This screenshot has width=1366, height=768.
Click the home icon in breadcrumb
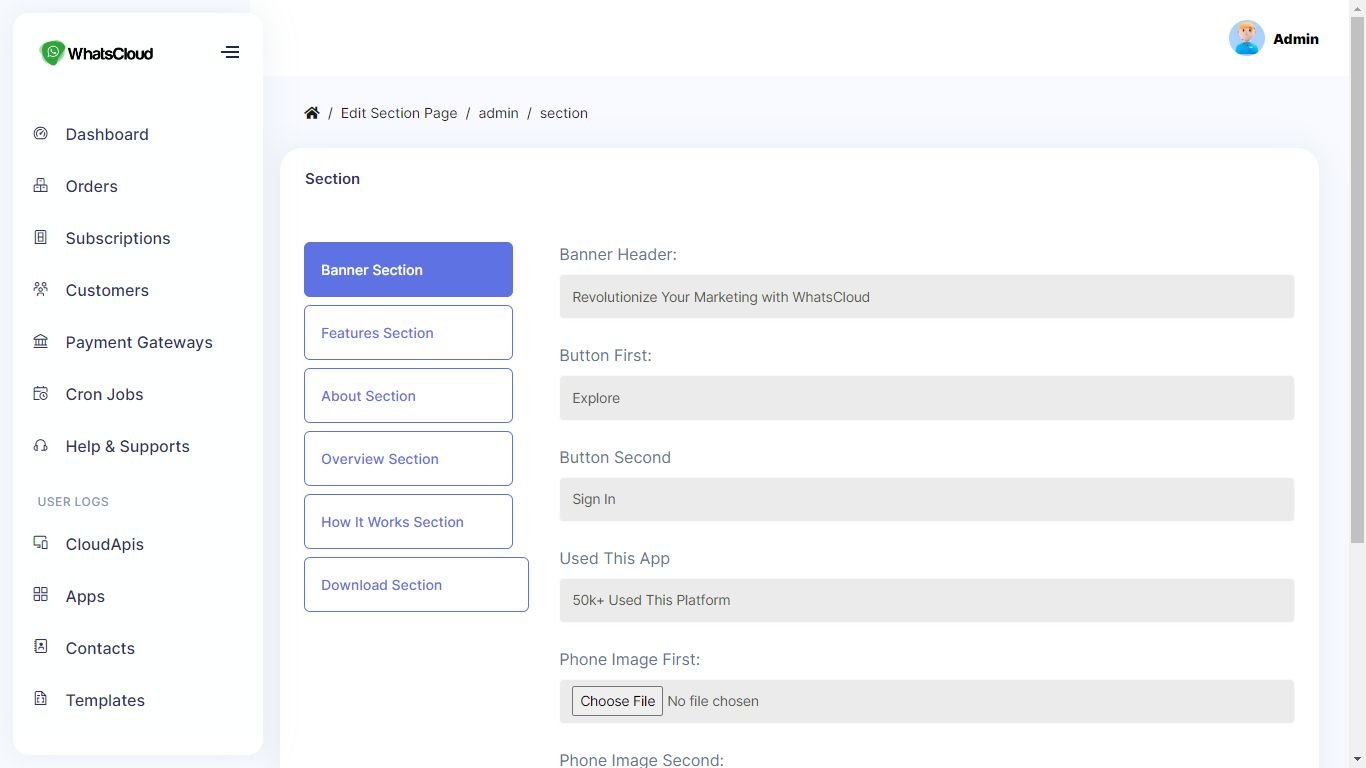pos(312,113)
